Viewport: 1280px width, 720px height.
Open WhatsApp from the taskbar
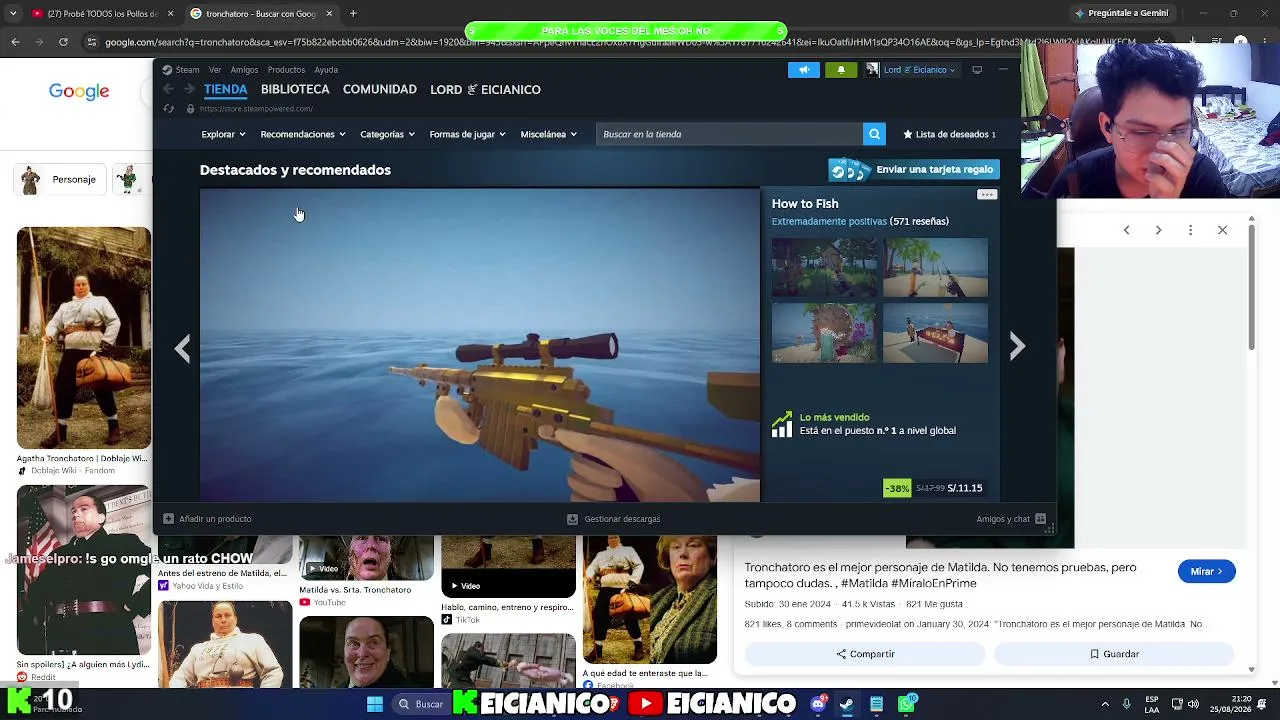(906, 704)
